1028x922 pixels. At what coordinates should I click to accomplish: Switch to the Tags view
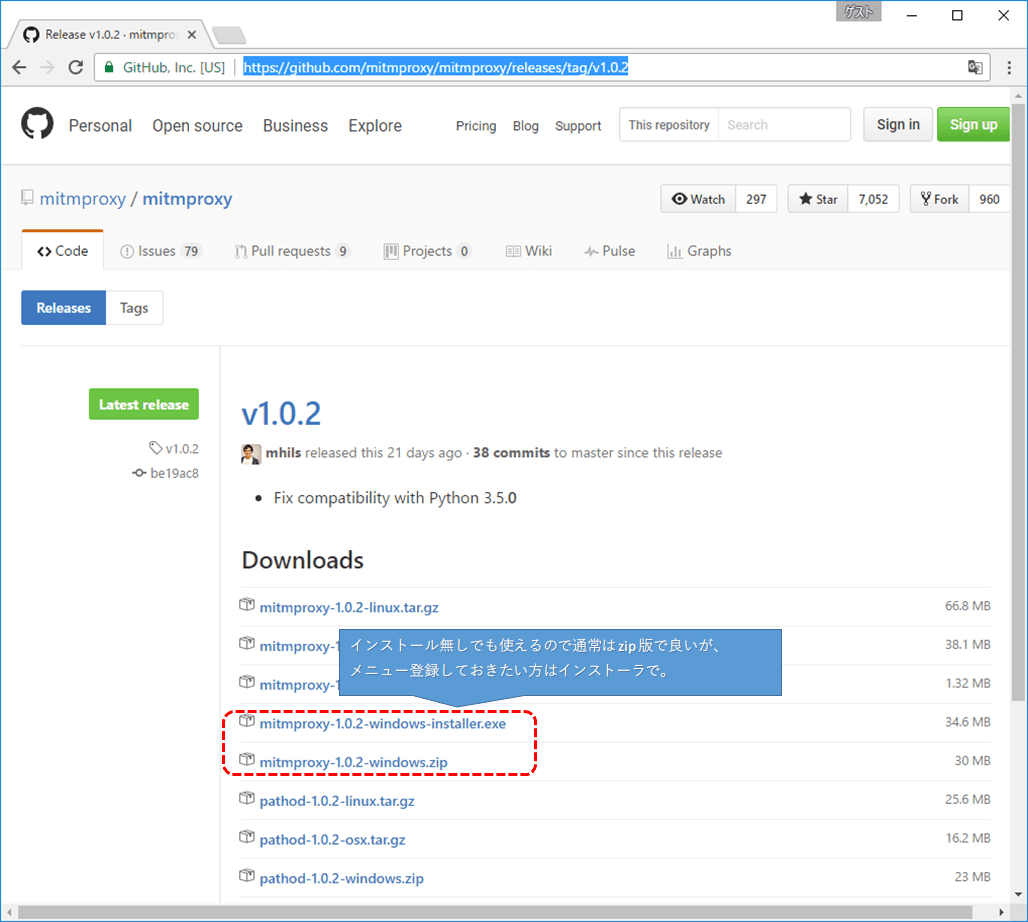[x=134, y=308]
